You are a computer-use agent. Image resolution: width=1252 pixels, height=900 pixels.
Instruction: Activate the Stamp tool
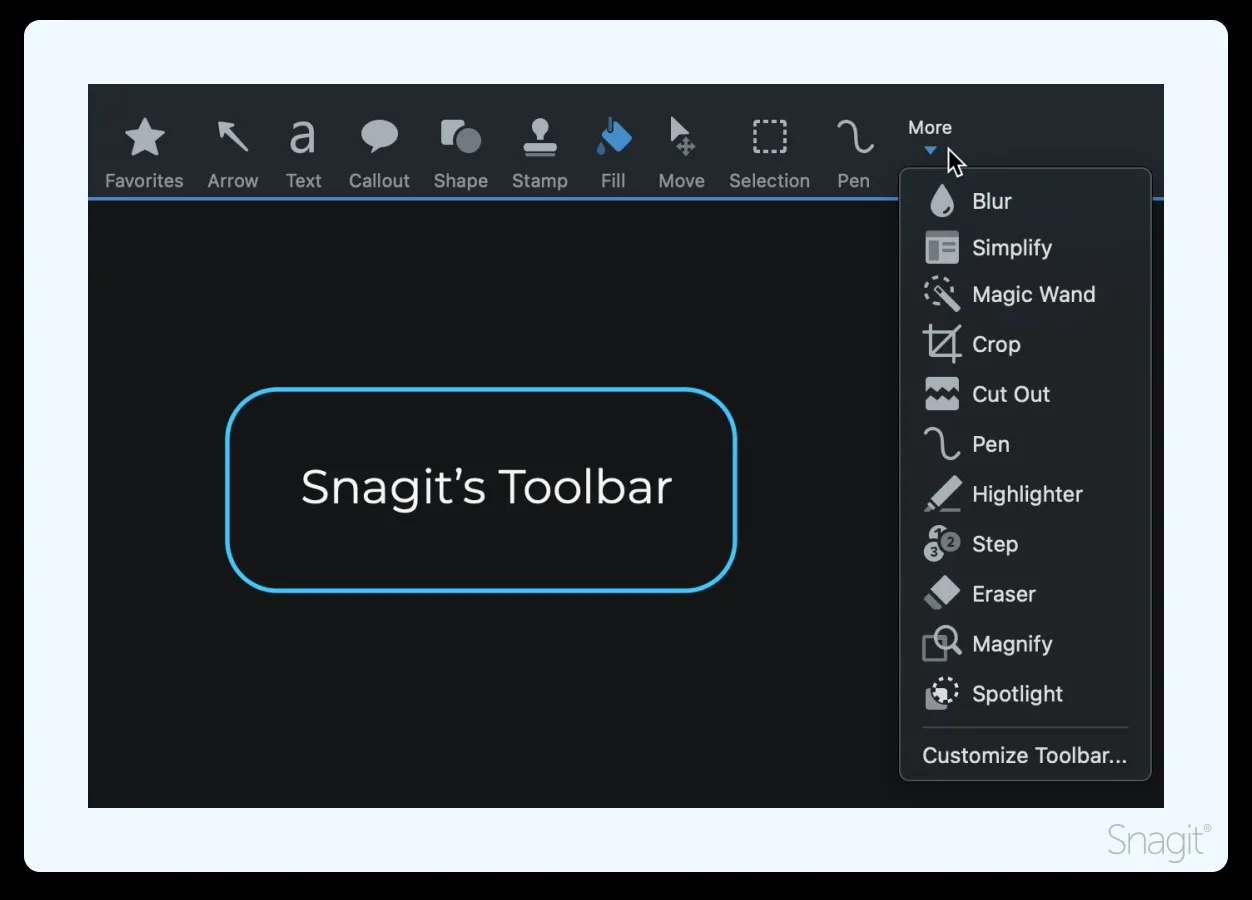(540, 153)
